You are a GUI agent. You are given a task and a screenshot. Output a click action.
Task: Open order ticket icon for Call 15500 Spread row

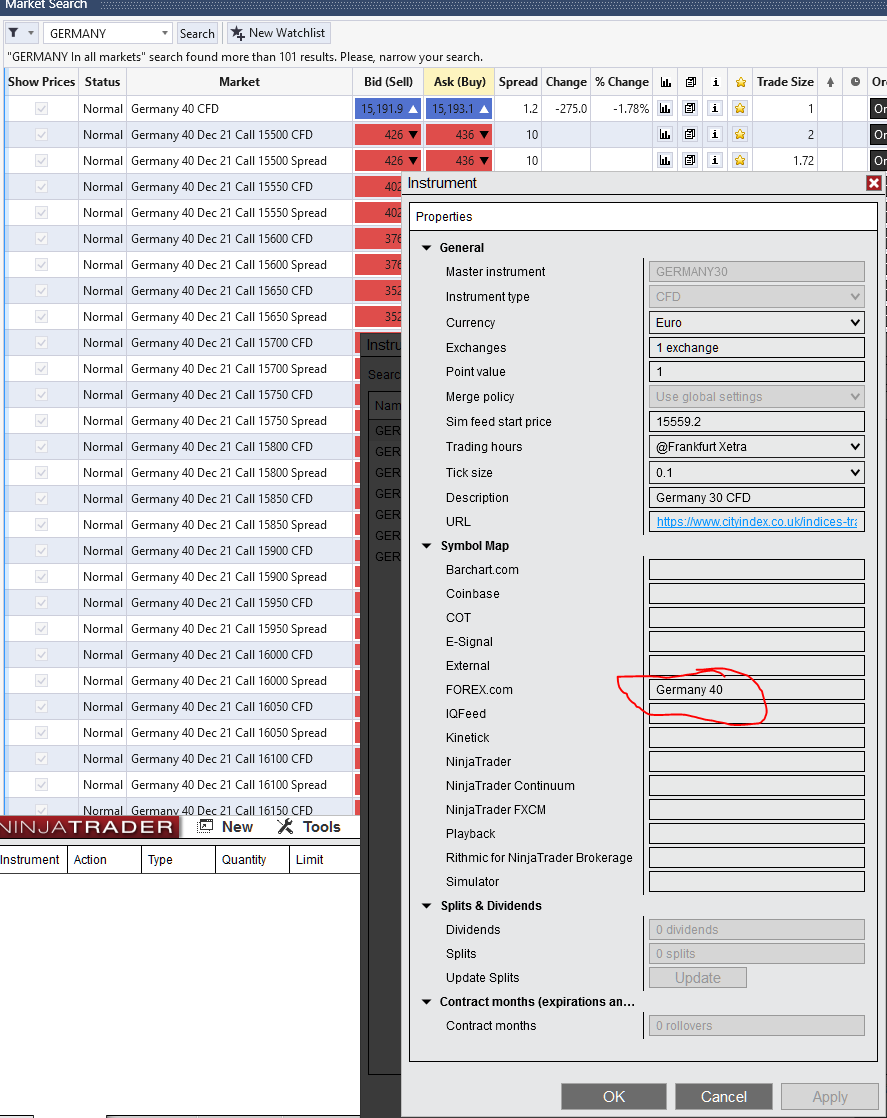(x=689, y=160)
